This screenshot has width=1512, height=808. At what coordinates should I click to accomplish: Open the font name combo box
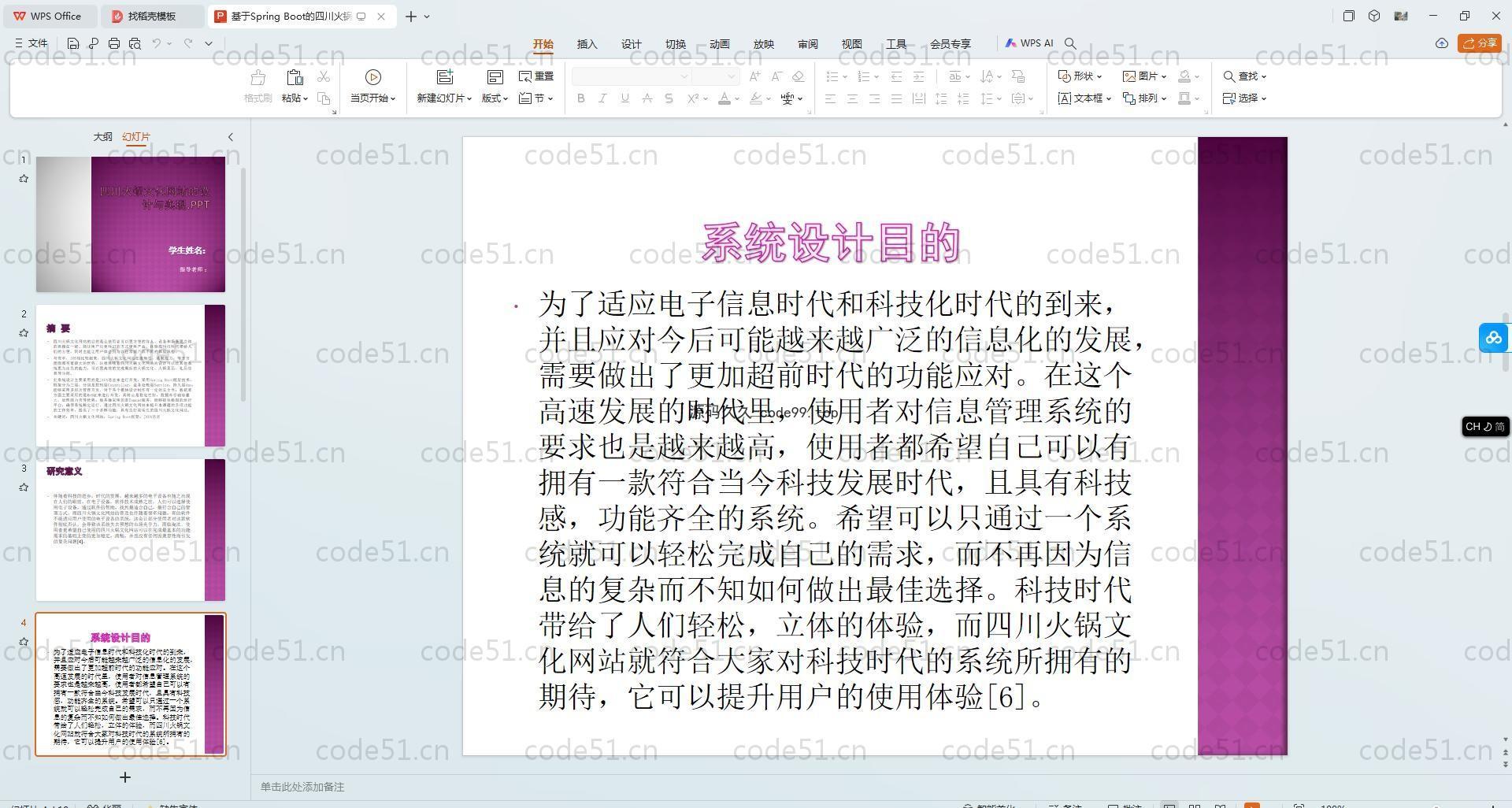coord(631,76)
